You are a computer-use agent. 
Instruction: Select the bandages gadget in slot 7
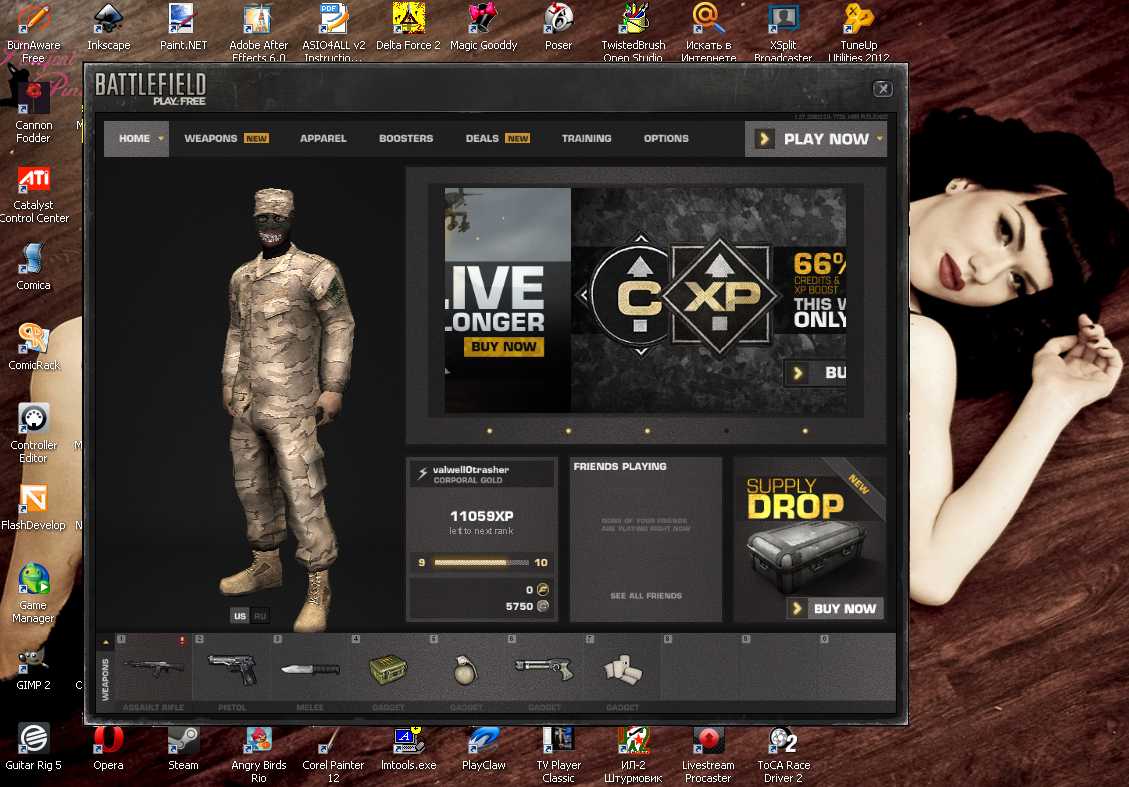point(622,668)
